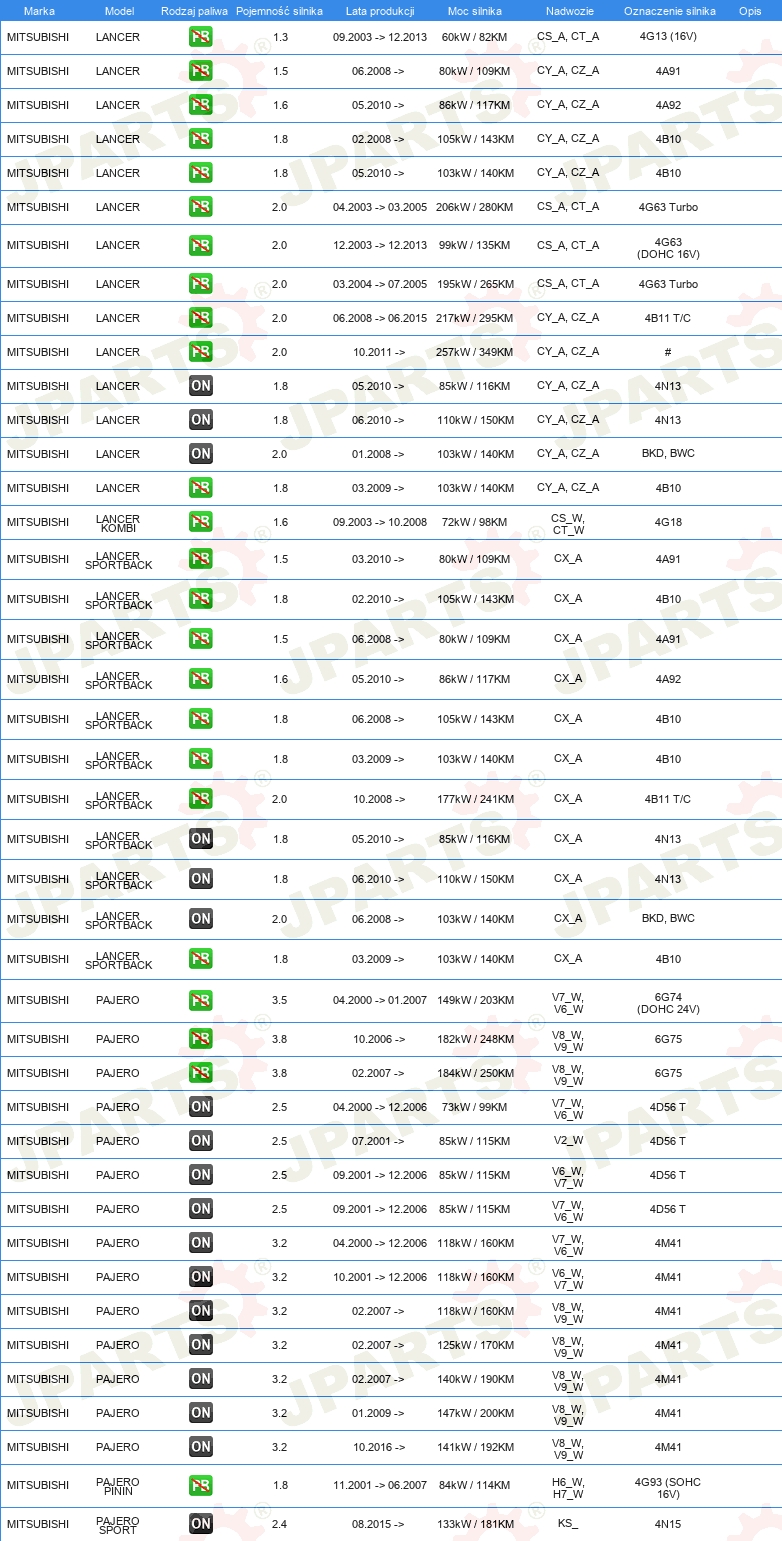782x1541 pixels.
Task: Click production years 08.2015 -> cell
Action: [x=379, y=1524]
